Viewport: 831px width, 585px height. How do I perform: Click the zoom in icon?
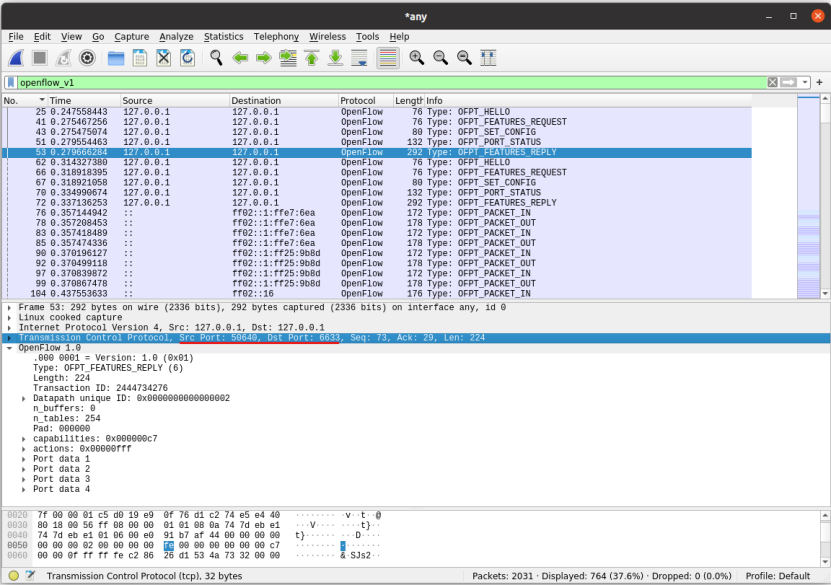coord(416,58)
